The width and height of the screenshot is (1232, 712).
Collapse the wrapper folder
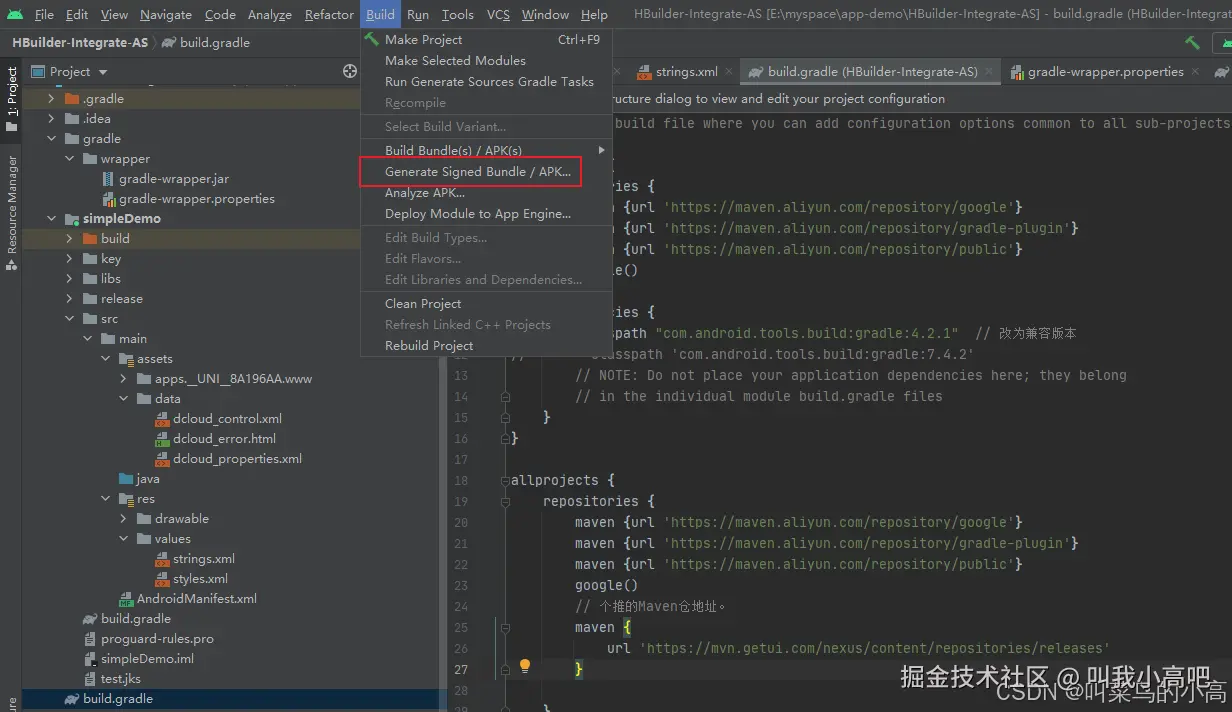pos(69,159)
